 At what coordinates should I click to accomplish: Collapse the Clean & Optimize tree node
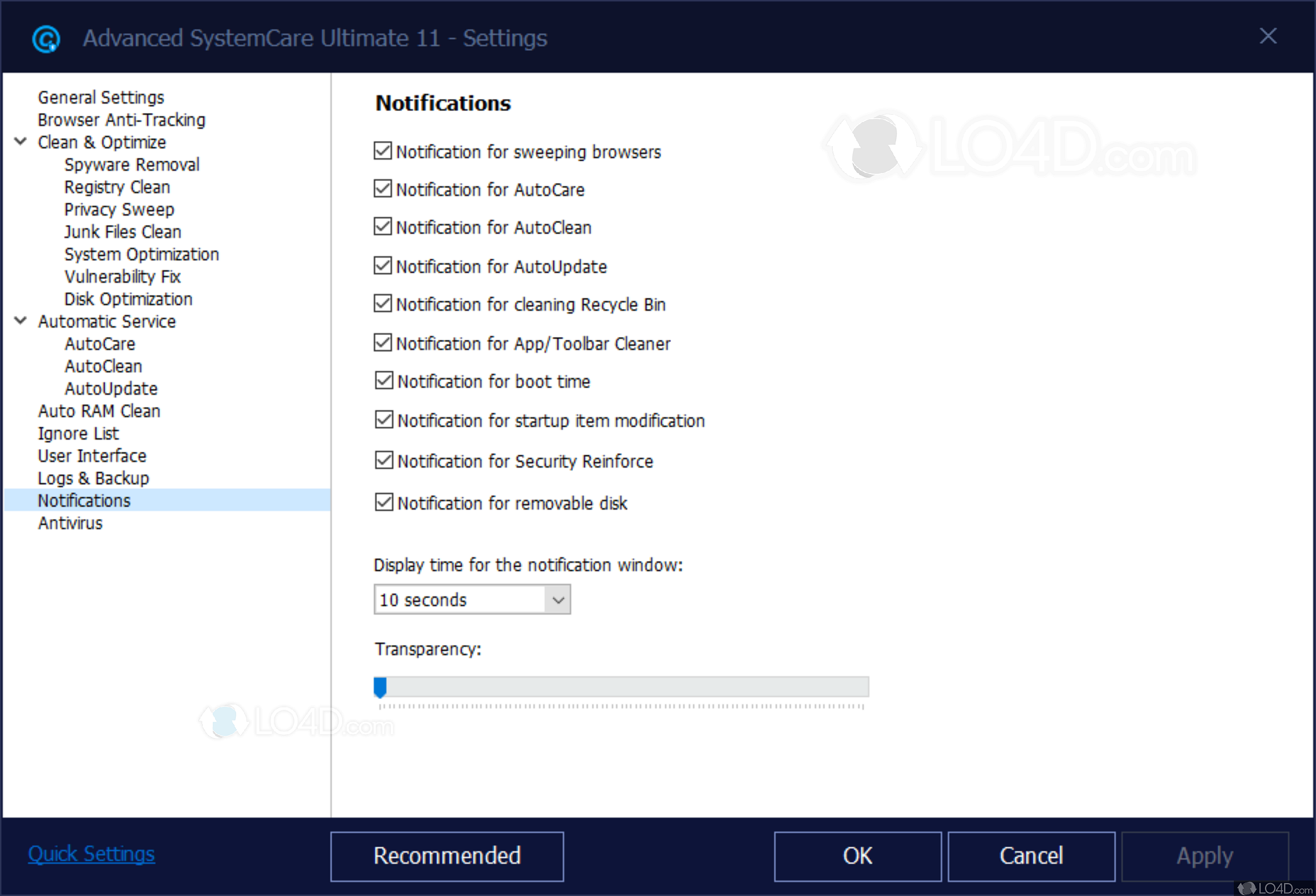tap(20, 142)
